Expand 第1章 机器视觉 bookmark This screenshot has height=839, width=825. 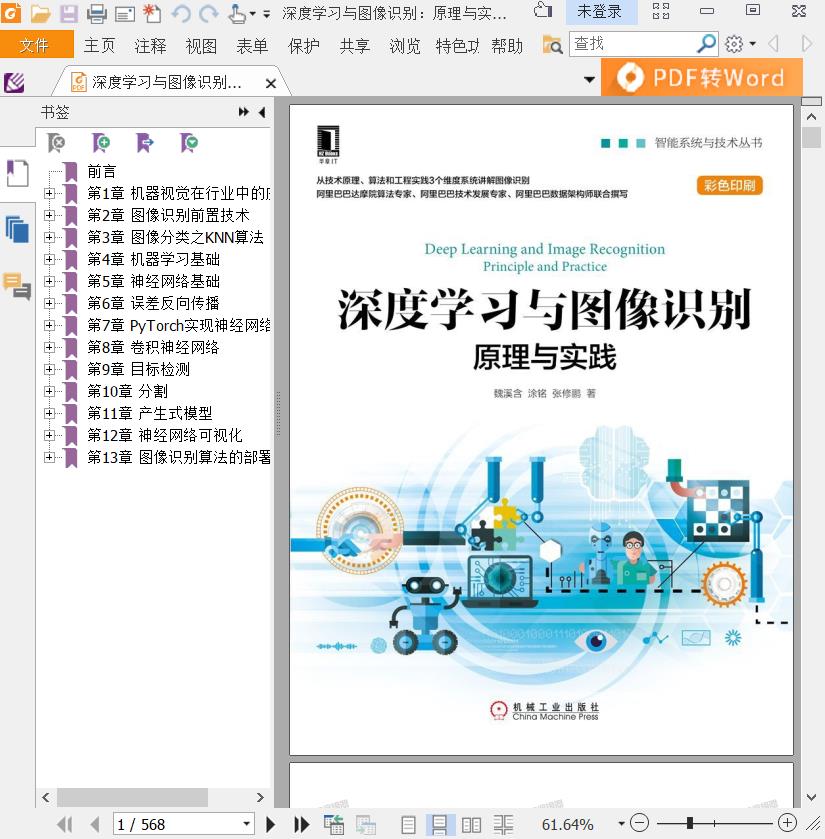(x=49, y=193)
